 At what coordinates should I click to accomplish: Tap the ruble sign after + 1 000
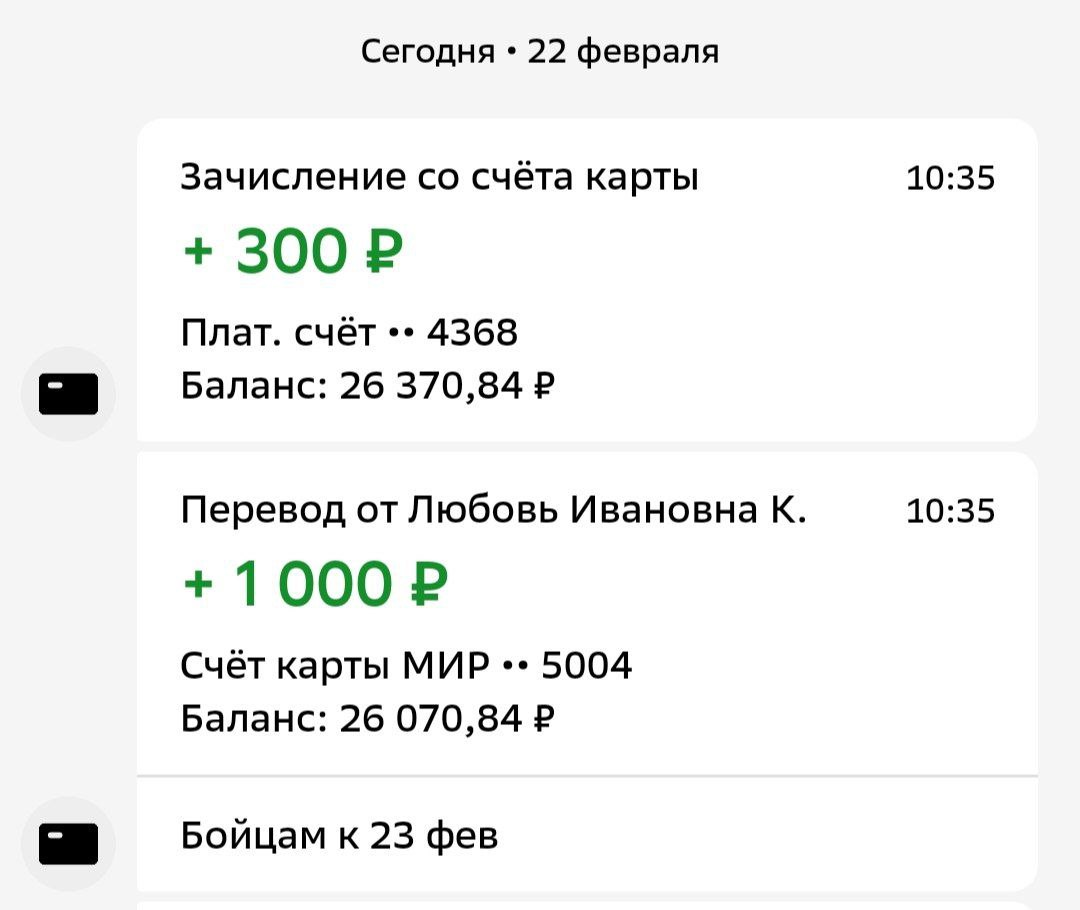pos(428,585)
